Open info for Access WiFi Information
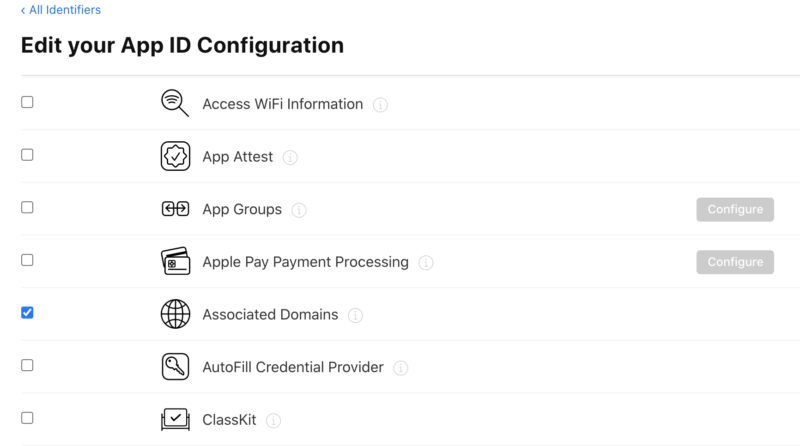This screenshot has height=446, width=800. (380, 104)
